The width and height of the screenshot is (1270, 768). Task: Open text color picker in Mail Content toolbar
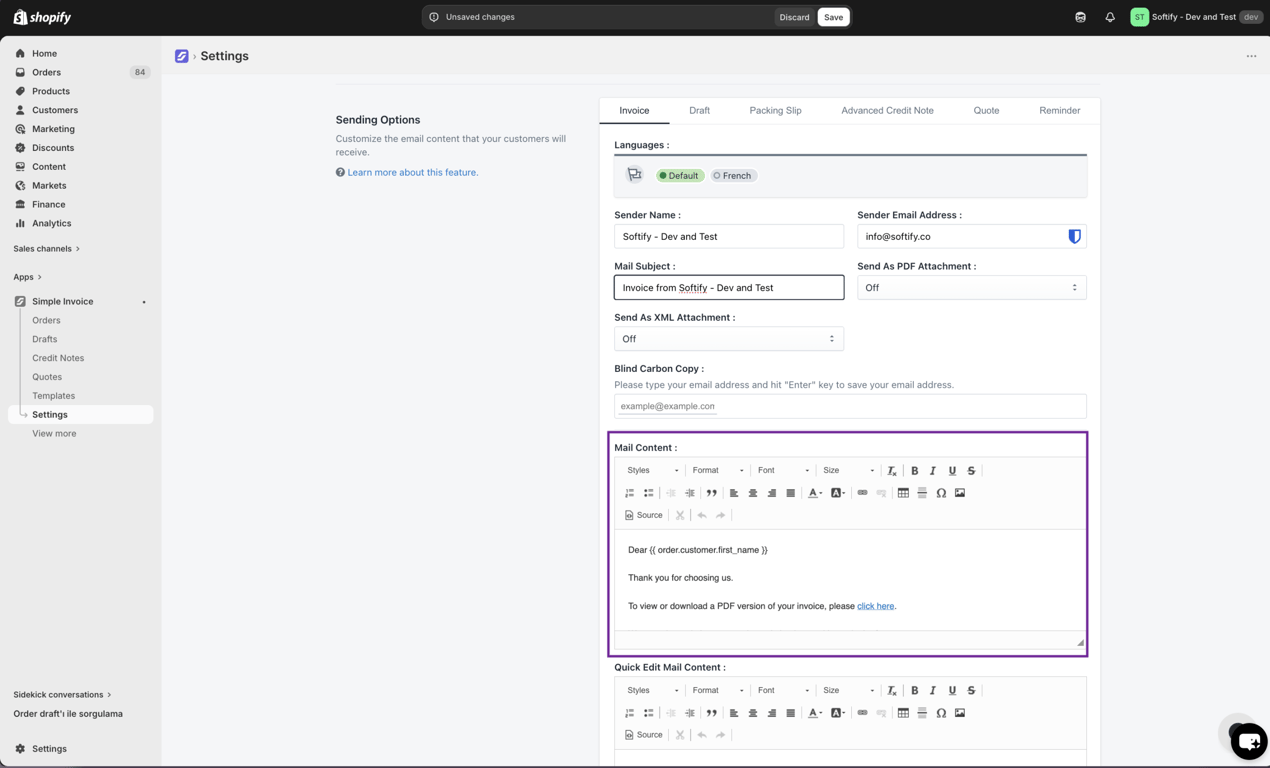pos(815,493)
